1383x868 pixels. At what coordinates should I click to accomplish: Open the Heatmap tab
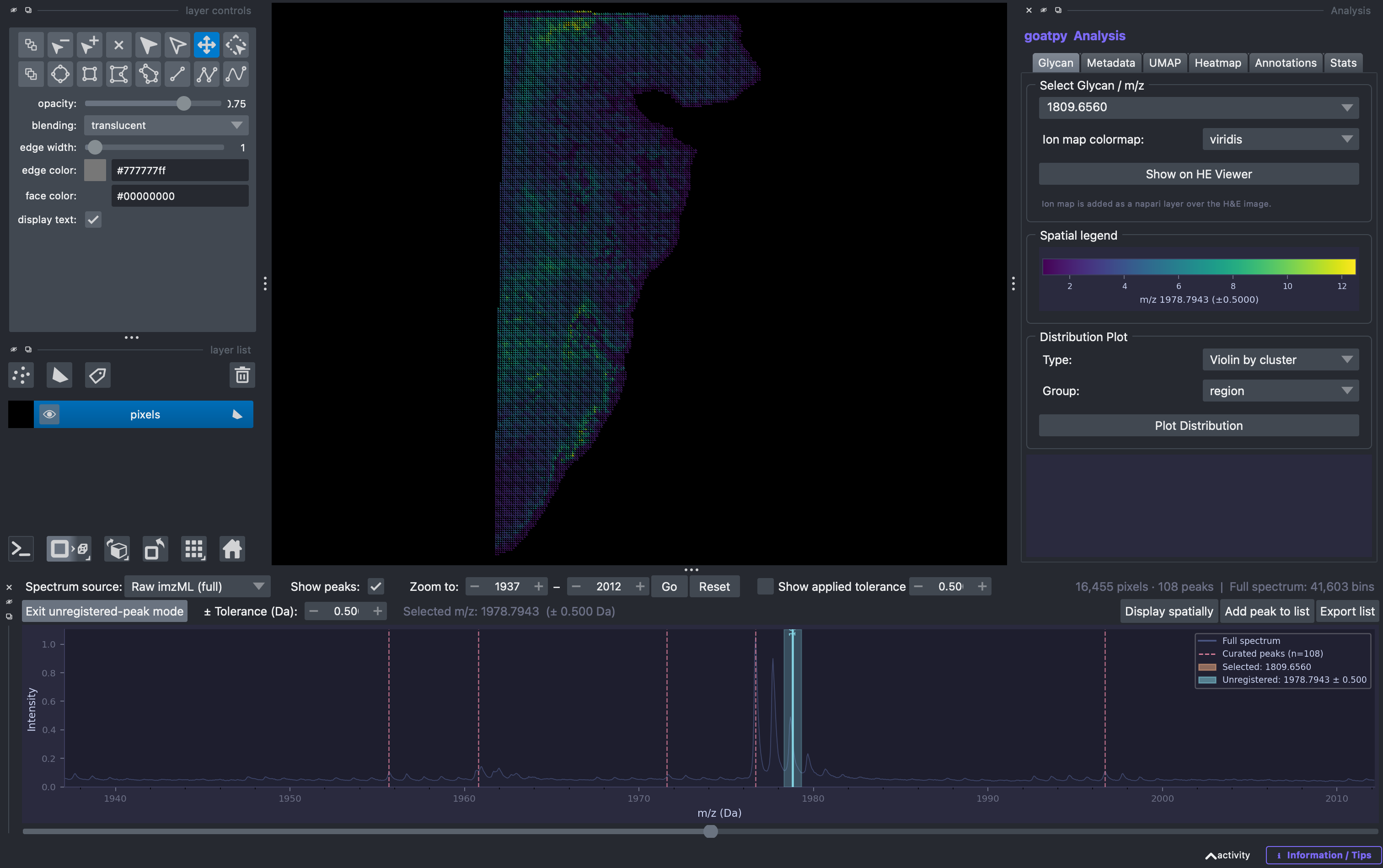coord(1217,63)
